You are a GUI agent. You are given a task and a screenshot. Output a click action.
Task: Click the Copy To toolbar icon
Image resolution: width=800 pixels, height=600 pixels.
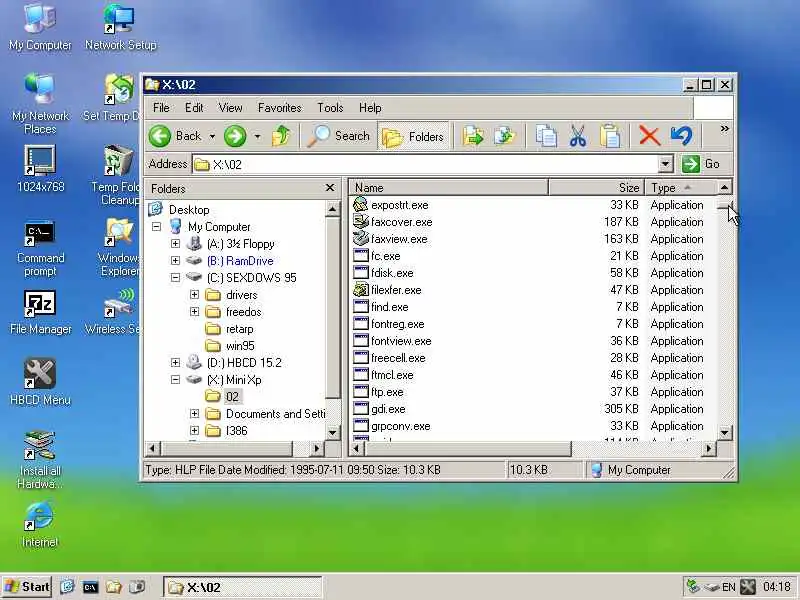(505, 136)
